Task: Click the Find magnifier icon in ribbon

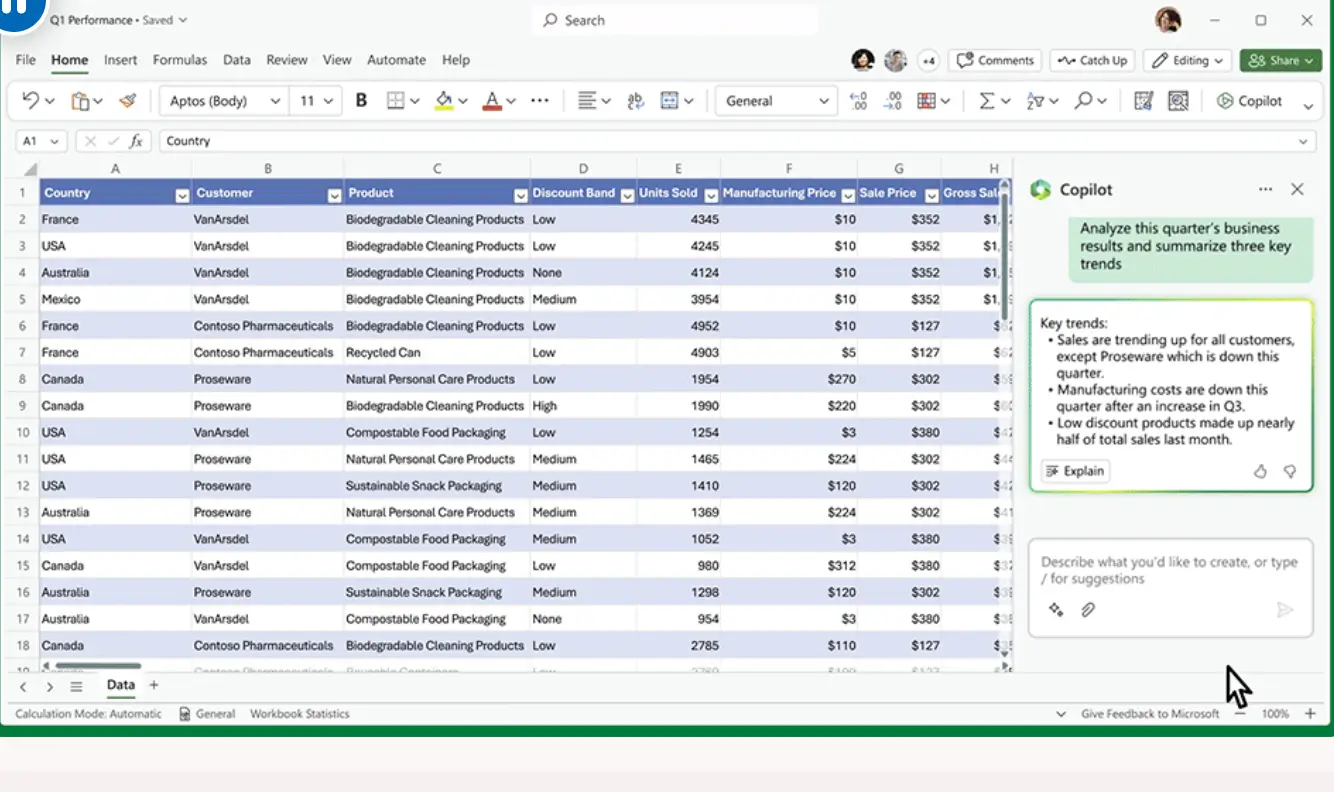Action: (1083, 101)
